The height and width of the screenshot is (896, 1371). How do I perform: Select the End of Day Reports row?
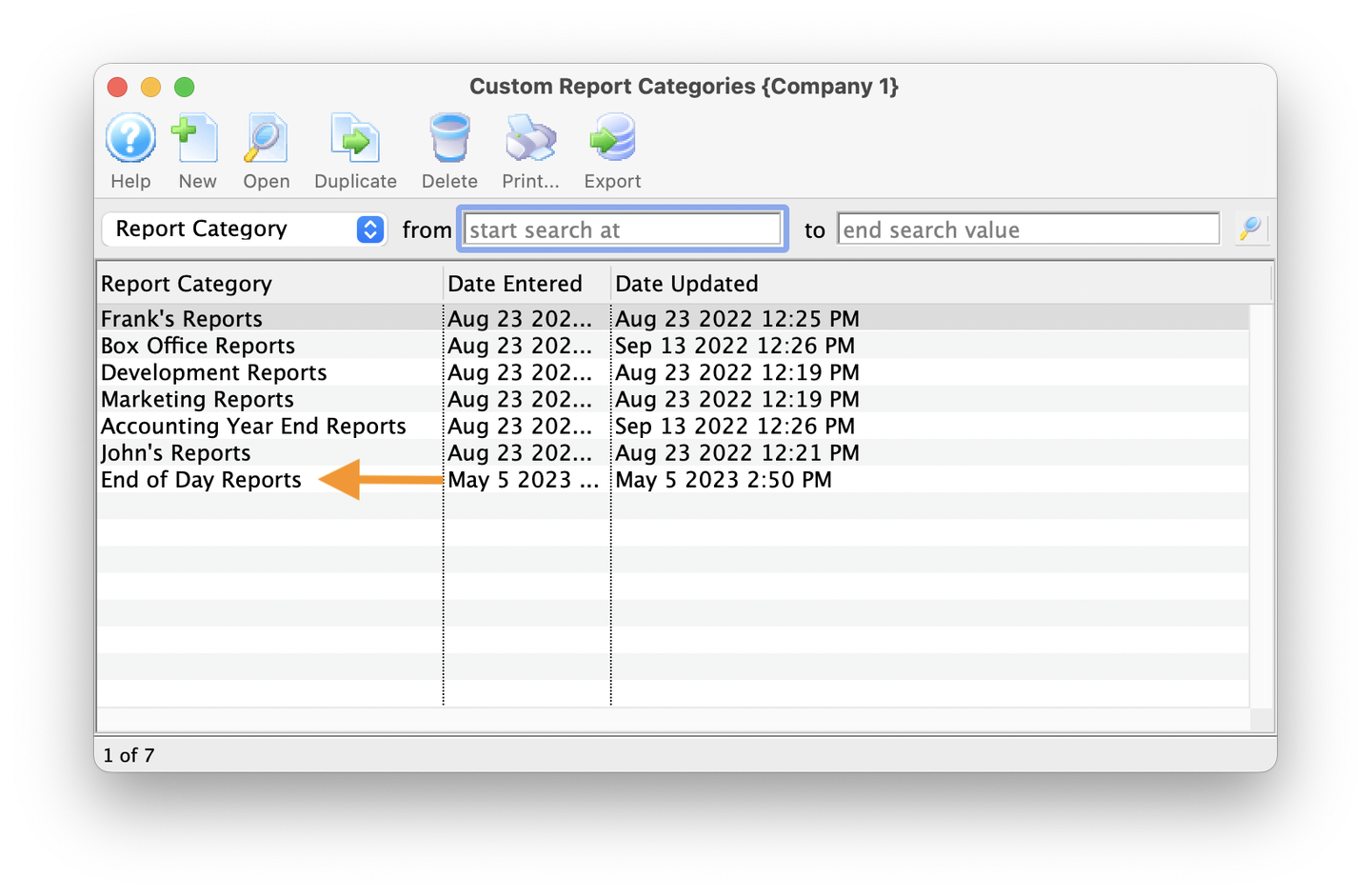coord(673,479)
